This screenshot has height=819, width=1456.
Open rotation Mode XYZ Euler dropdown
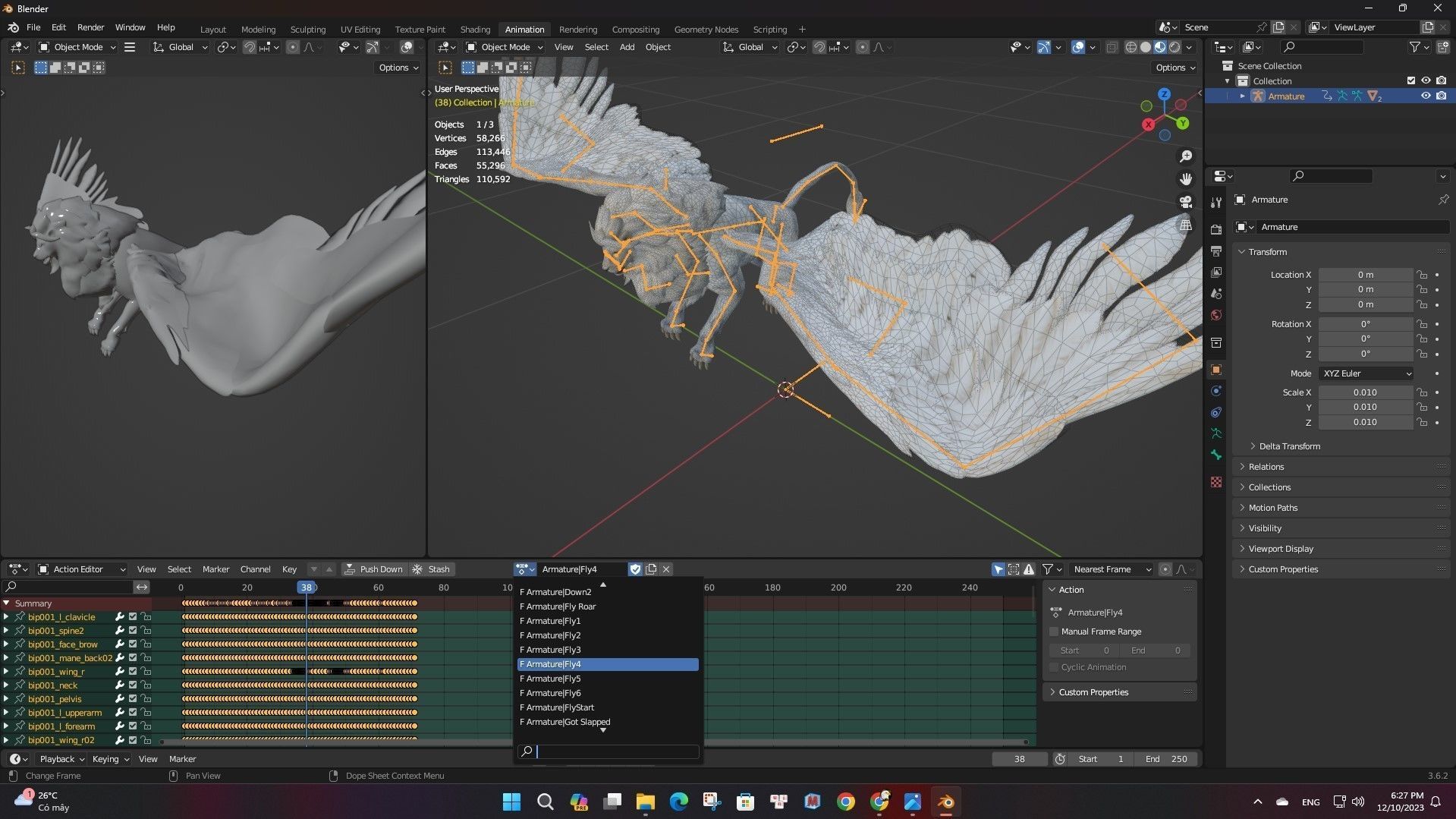(1366, 373)
